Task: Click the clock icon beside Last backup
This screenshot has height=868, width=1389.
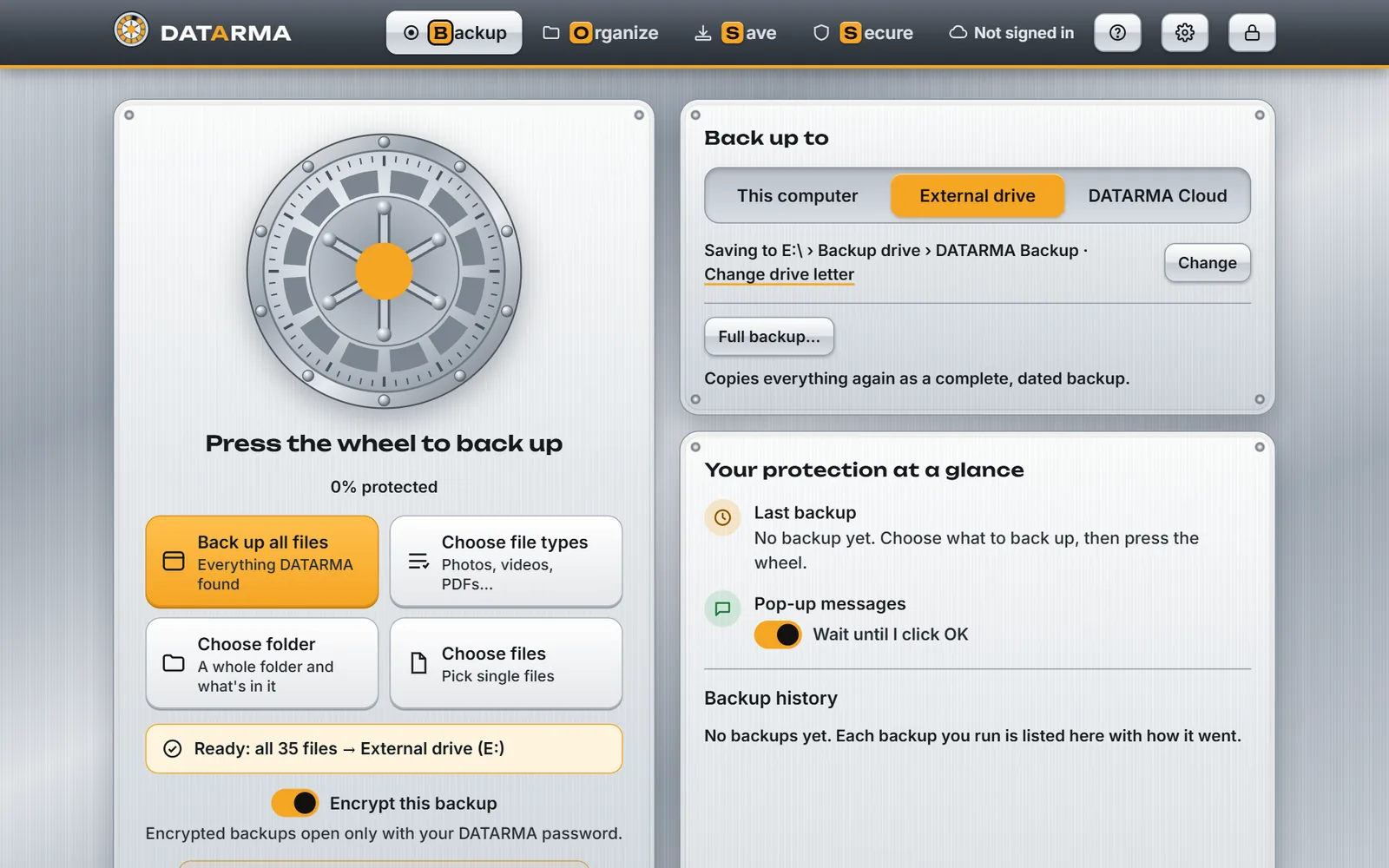Action: point(722,517)
